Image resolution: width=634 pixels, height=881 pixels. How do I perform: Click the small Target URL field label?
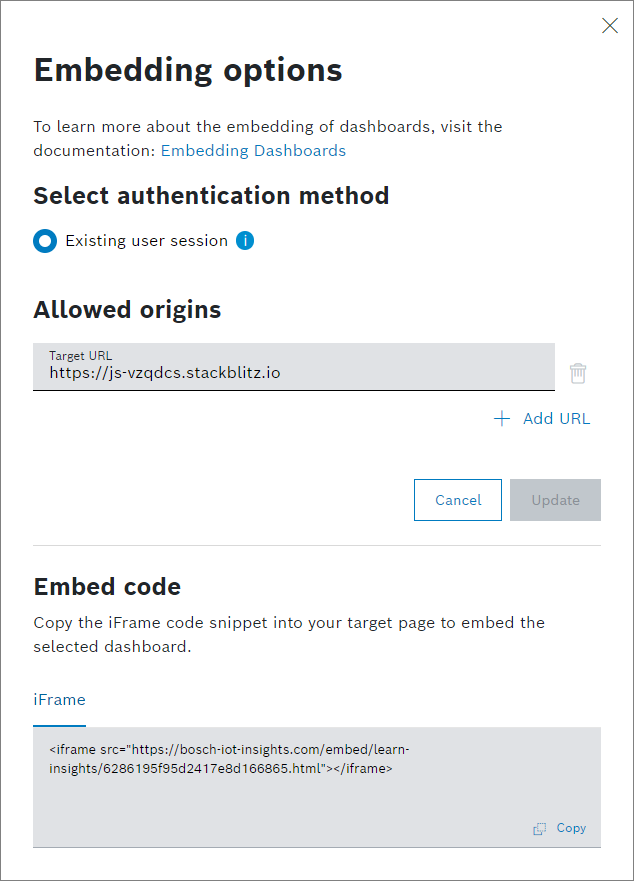coord(81,356)
